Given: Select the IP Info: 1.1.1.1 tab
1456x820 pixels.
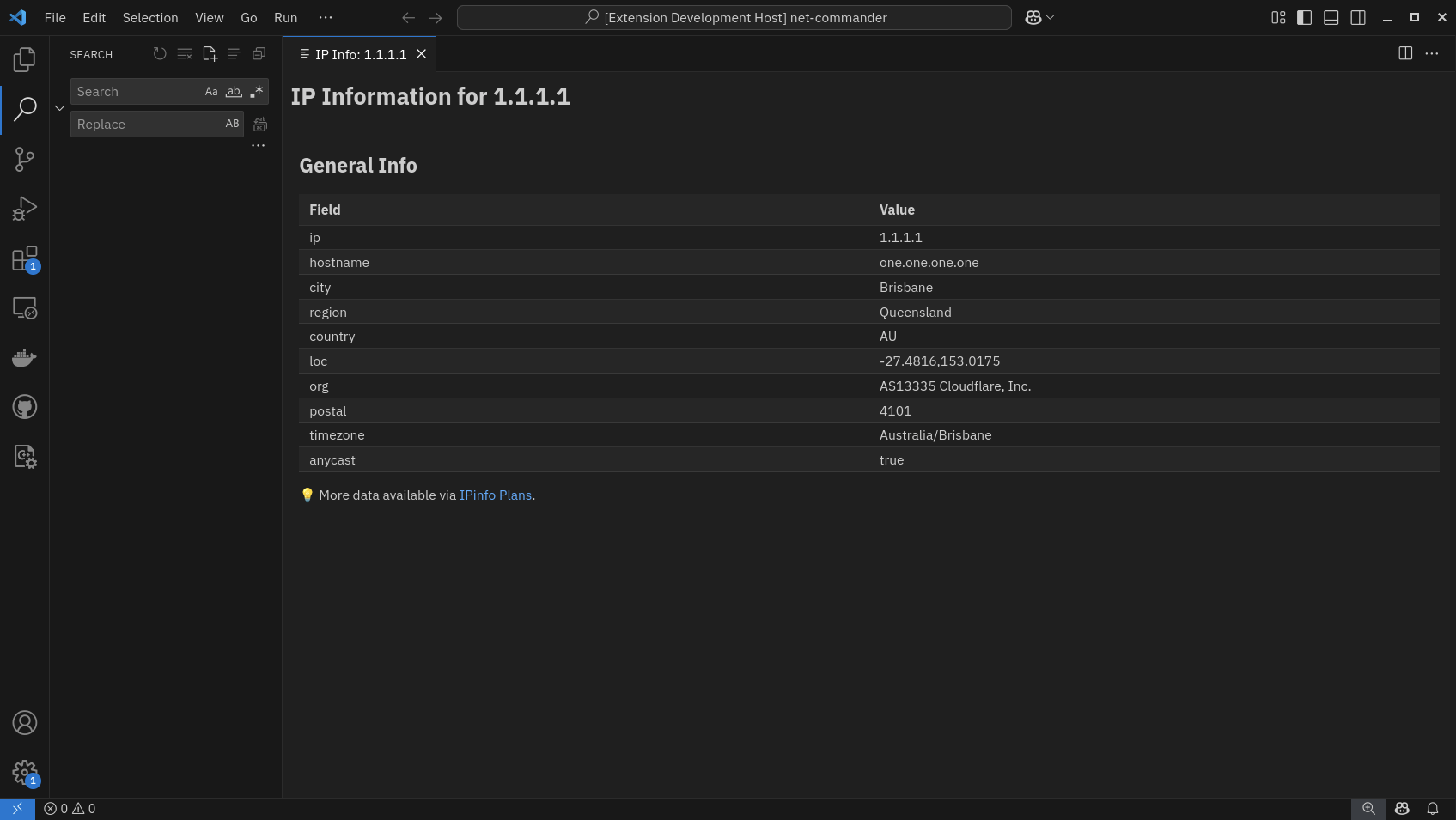Looking at the screenshot, I should point(361,54).
